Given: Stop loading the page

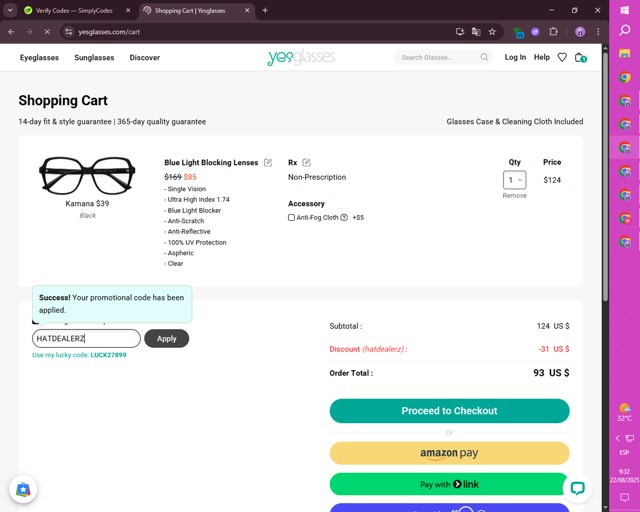Looking at the screenshot, I should (x=47, y=31).
